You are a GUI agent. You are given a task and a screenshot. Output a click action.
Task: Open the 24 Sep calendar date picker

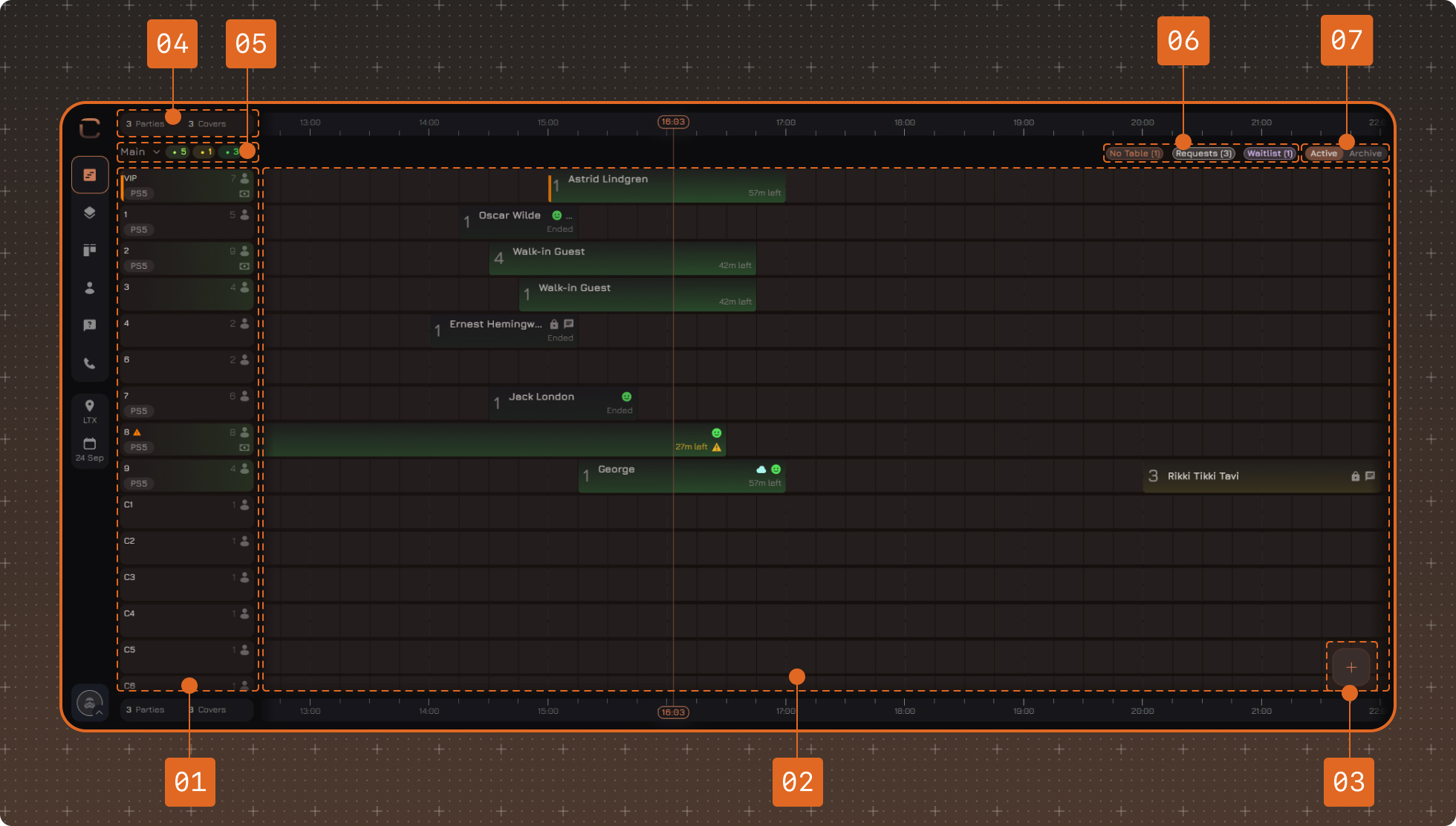click(x=90, y=449)
